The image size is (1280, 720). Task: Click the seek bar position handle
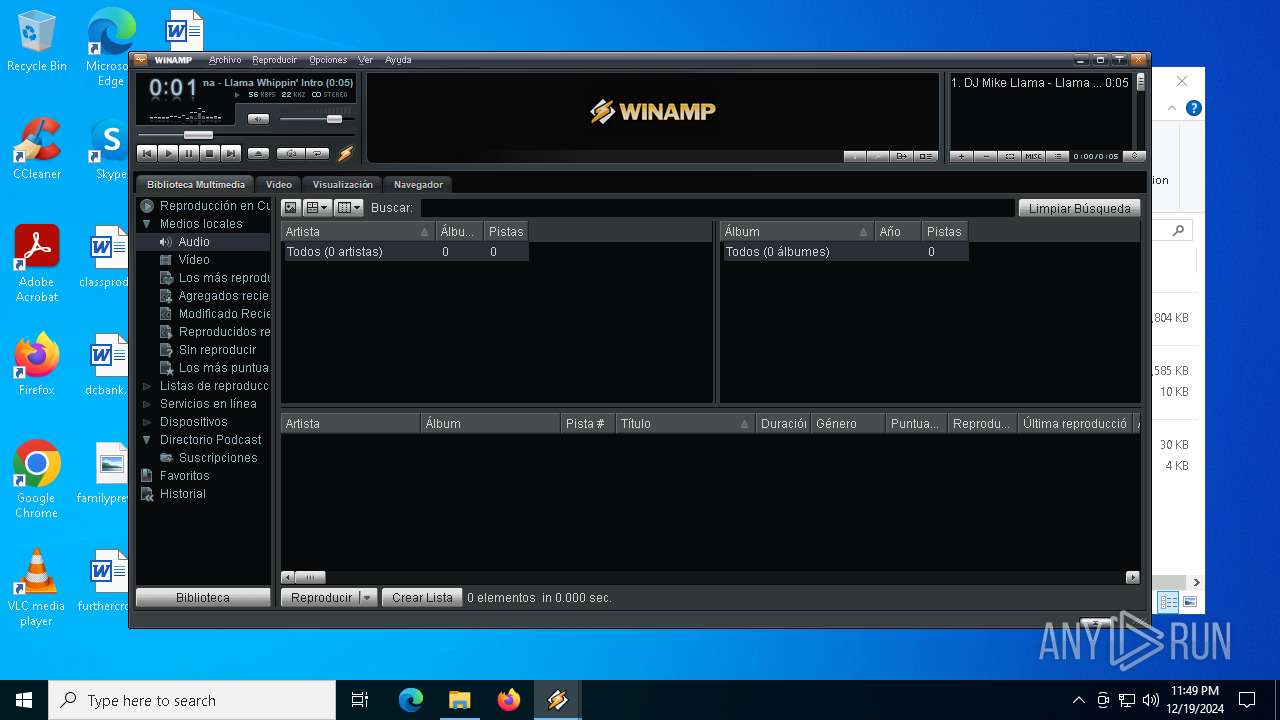pyautogui.click(x=198, y=135)
